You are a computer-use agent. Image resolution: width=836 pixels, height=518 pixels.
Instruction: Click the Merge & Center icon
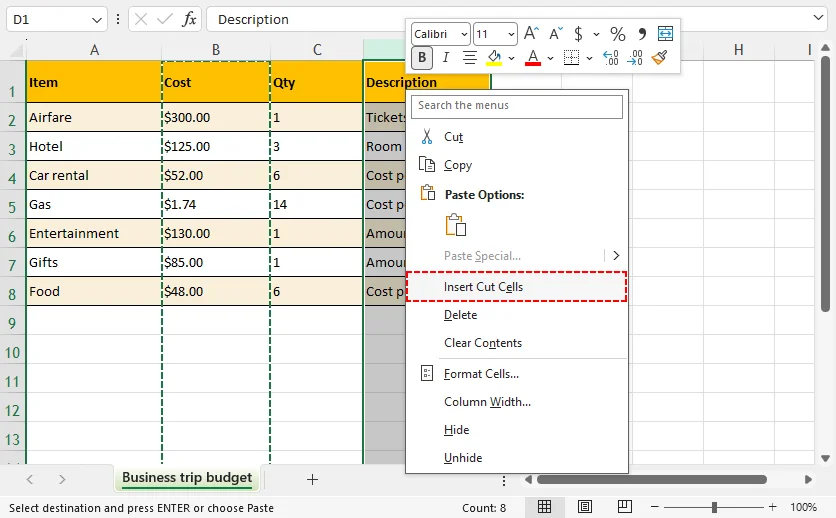point(665,34)
